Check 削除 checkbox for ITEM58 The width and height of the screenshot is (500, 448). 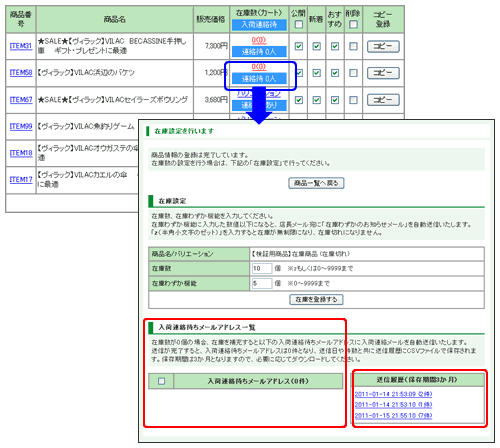353,73
